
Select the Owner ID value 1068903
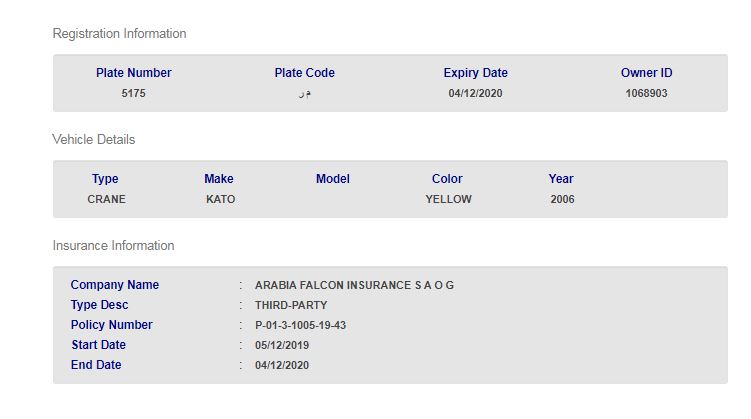646,94
